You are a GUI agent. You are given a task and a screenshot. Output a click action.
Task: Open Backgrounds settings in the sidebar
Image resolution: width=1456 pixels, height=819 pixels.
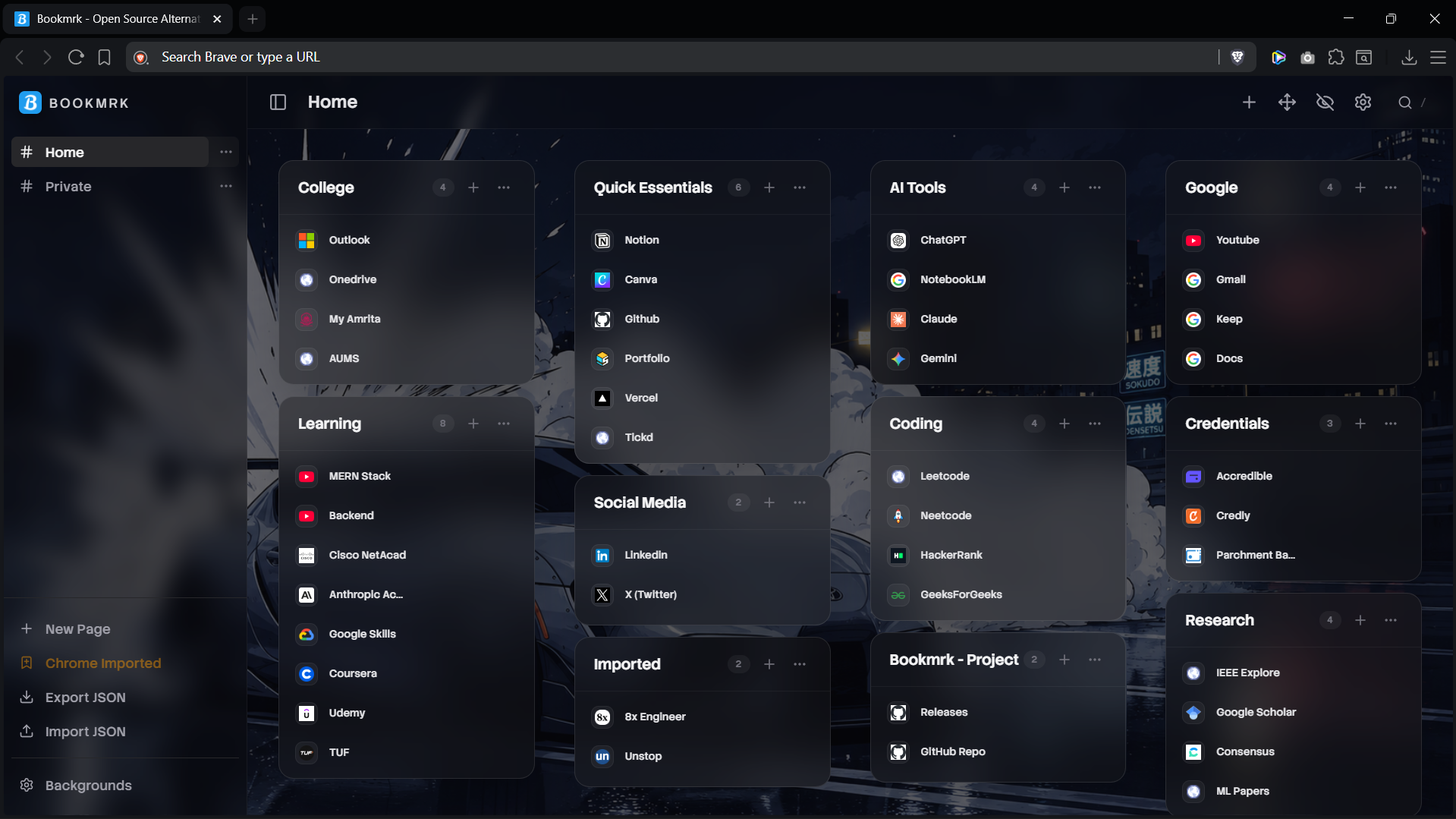(77, 785)
